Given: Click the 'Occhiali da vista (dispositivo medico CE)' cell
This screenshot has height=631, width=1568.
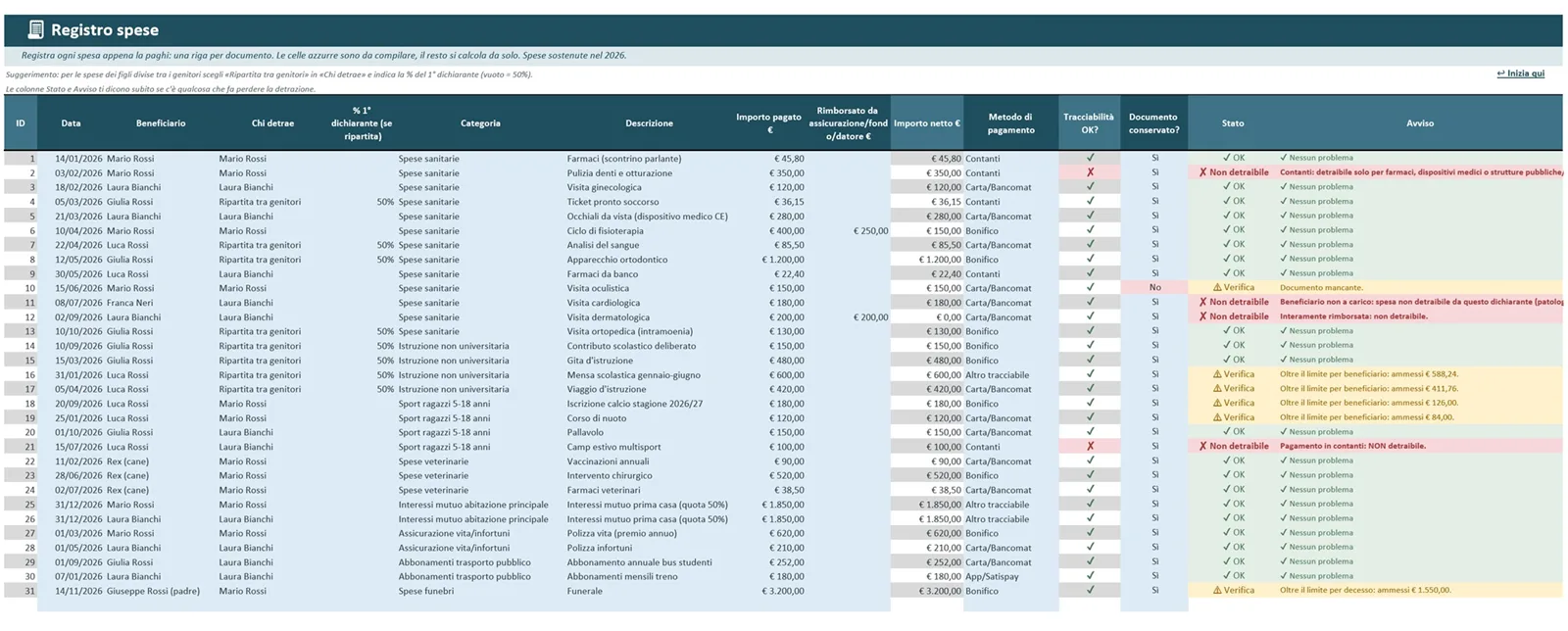Looking at the screenshot, I should [x=648, y=216].
